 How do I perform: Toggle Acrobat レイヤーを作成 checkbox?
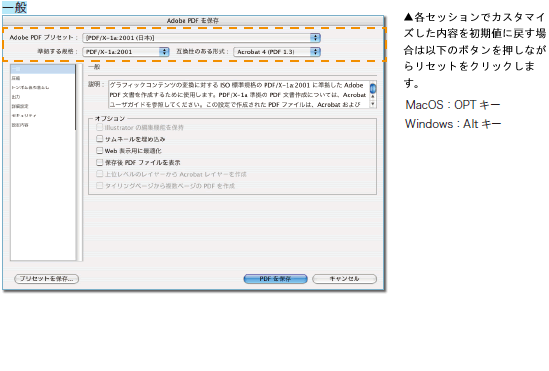click(99, 174)
